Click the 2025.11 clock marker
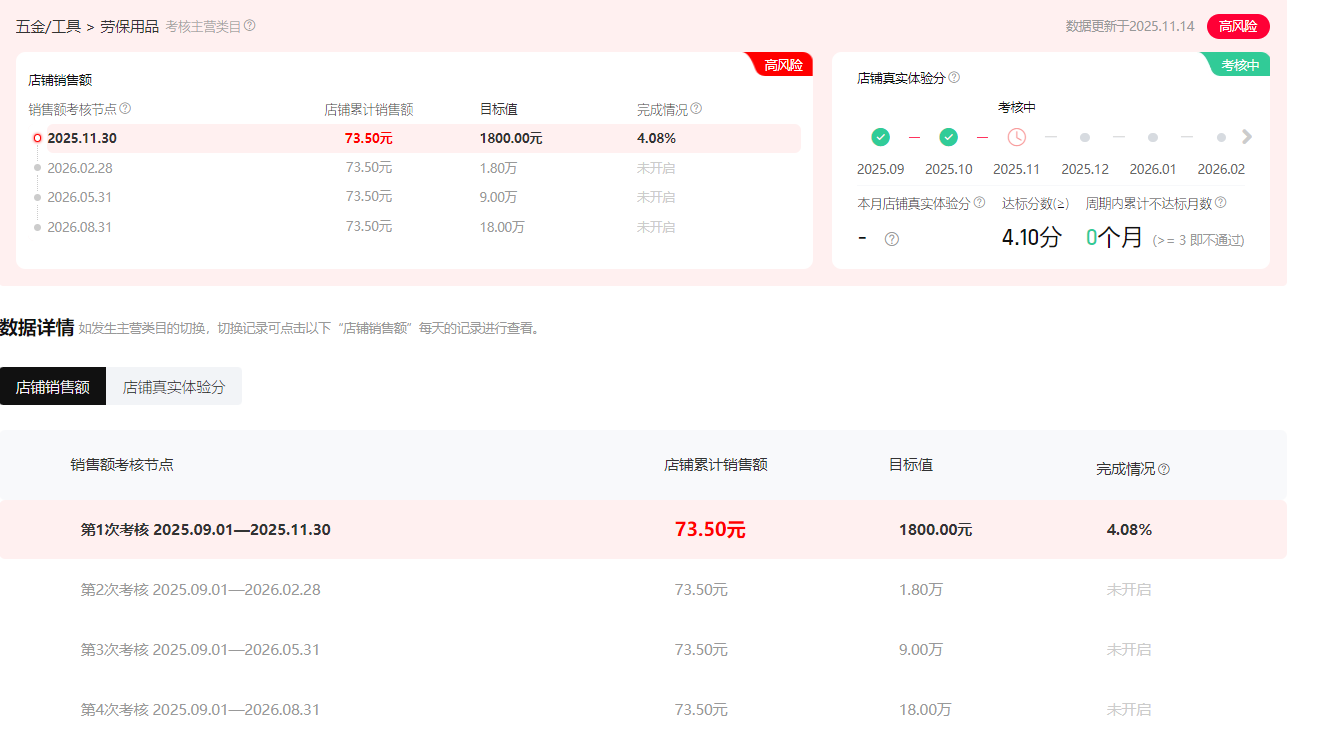Image resolution: width=1322 pixels, height=756 pixels. (x=1016, y=137)
